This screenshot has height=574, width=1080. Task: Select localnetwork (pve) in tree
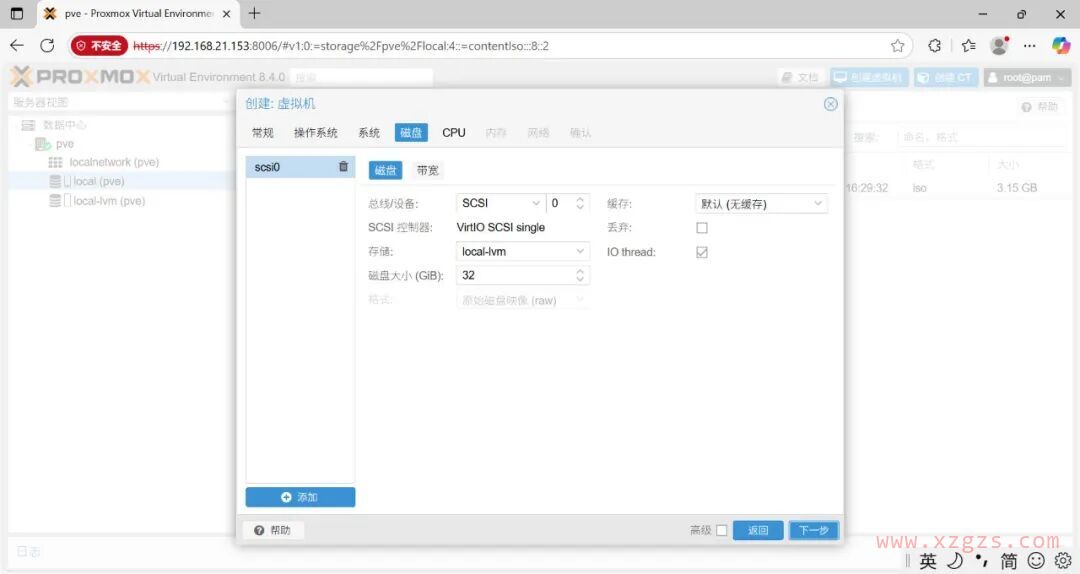(x=114, y=162)
